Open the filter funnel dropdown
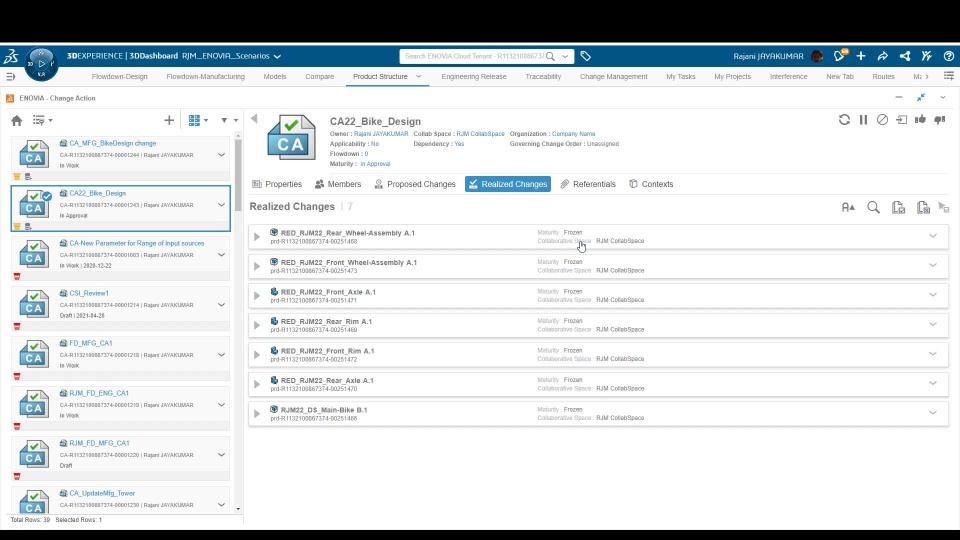Image resolution: width=960 pixels, height=540 pixels. pos(228,121)
